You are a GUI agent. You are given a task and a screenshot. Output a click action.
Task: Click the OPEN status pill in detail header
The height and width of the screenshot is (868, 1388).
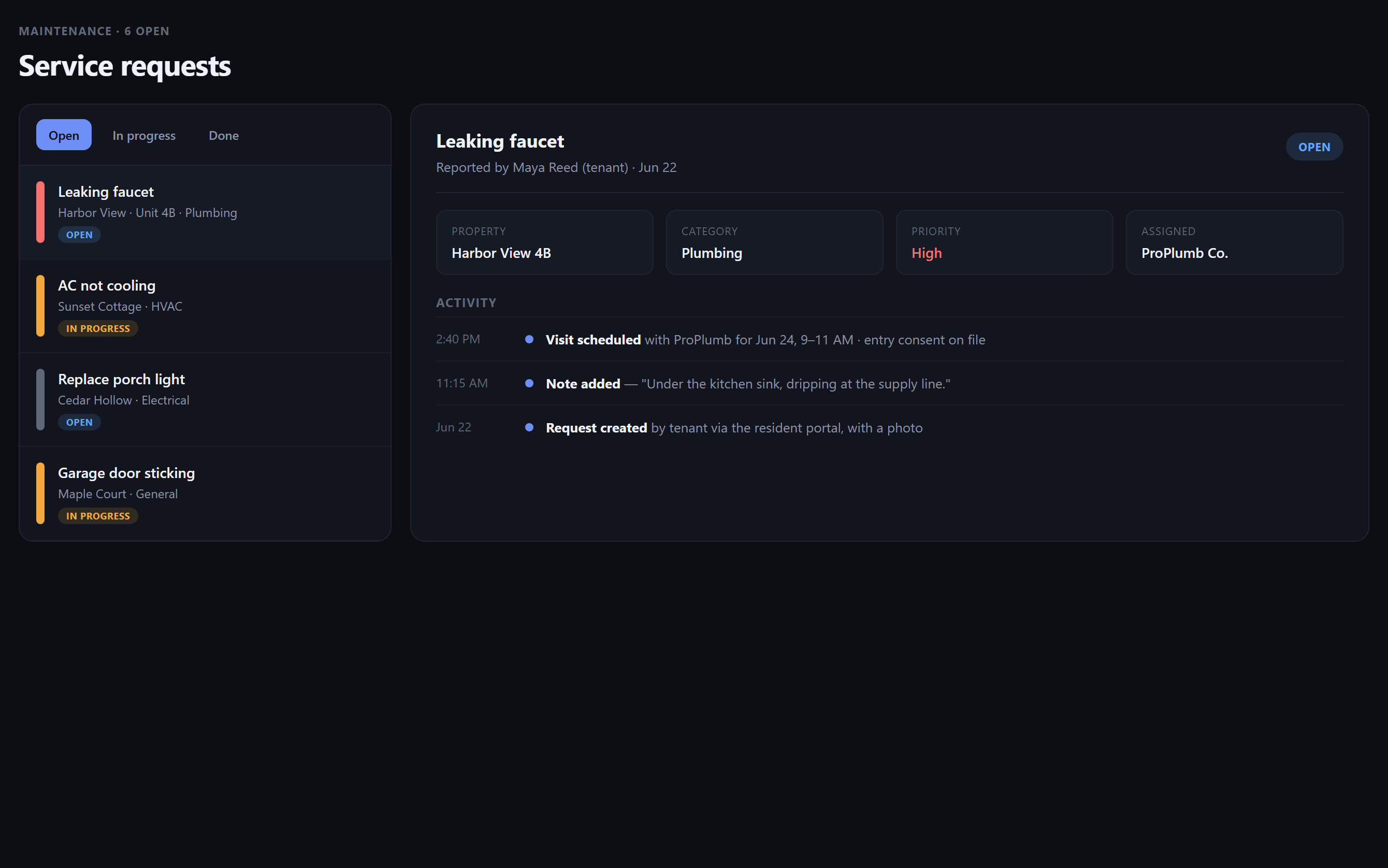pos(1314,147)
